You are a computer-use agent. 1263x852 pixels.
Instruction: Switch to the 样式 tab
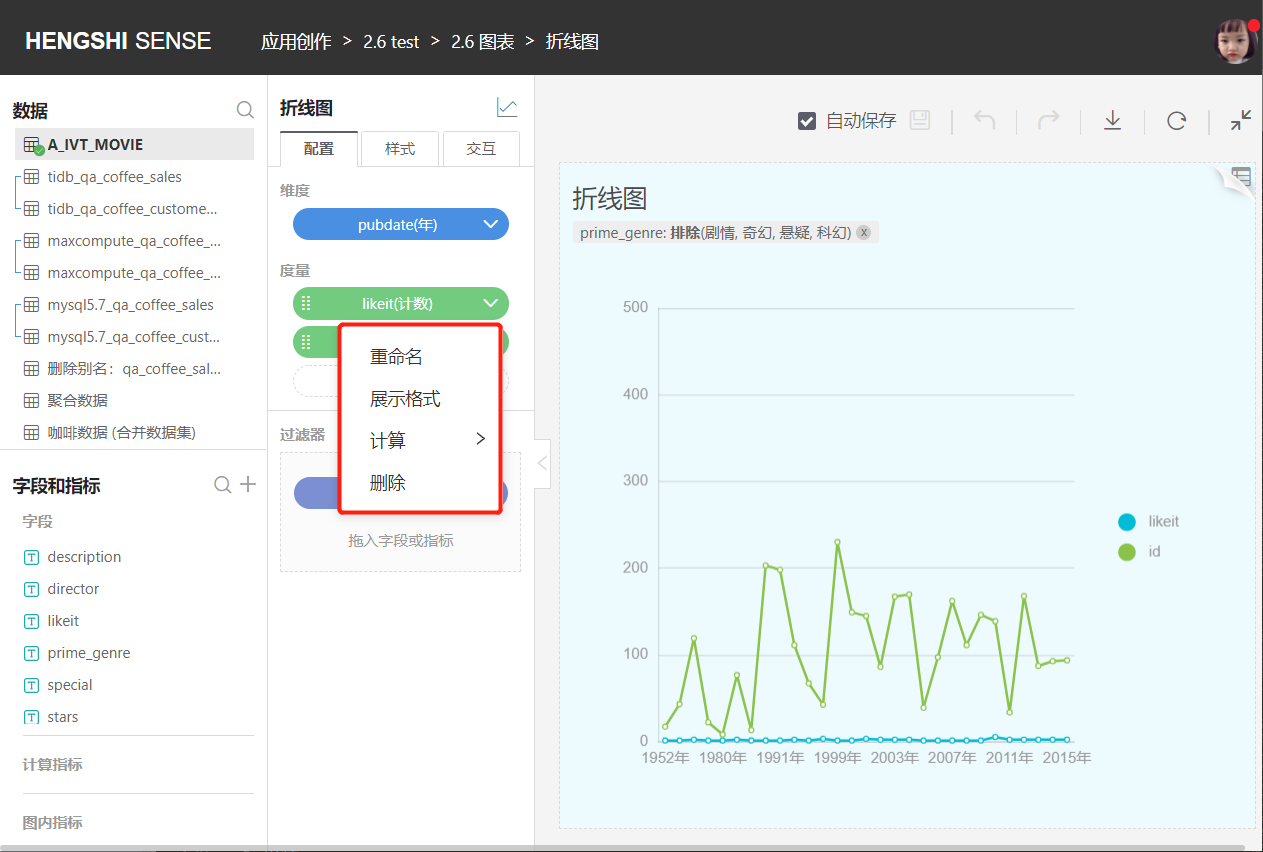(400, 148)
